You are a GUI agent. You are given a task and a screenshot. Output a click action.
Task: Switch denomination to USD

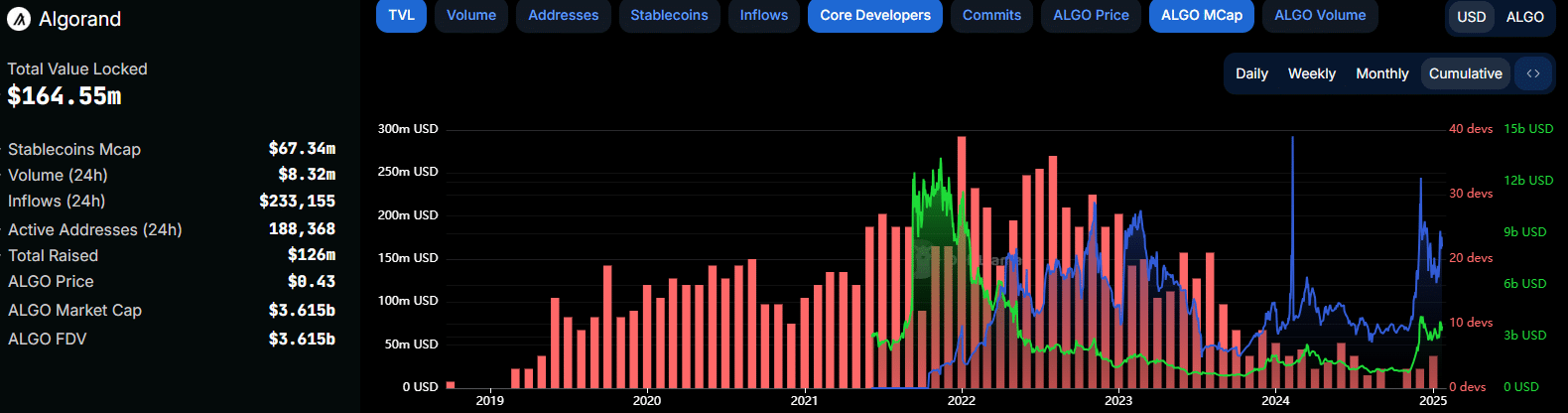pos(1471,17)
